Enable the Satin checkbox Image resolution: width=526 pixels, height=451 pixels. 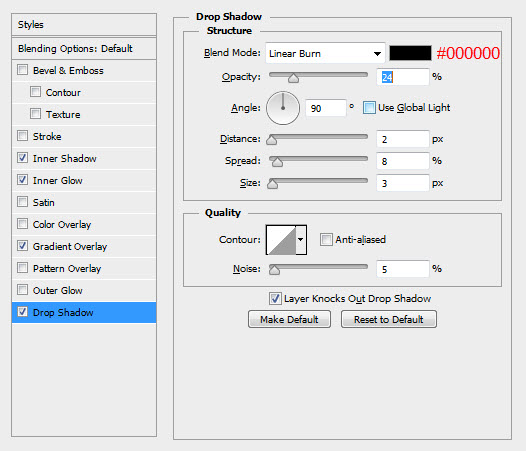pyautogui.click(x=22, y=202)
